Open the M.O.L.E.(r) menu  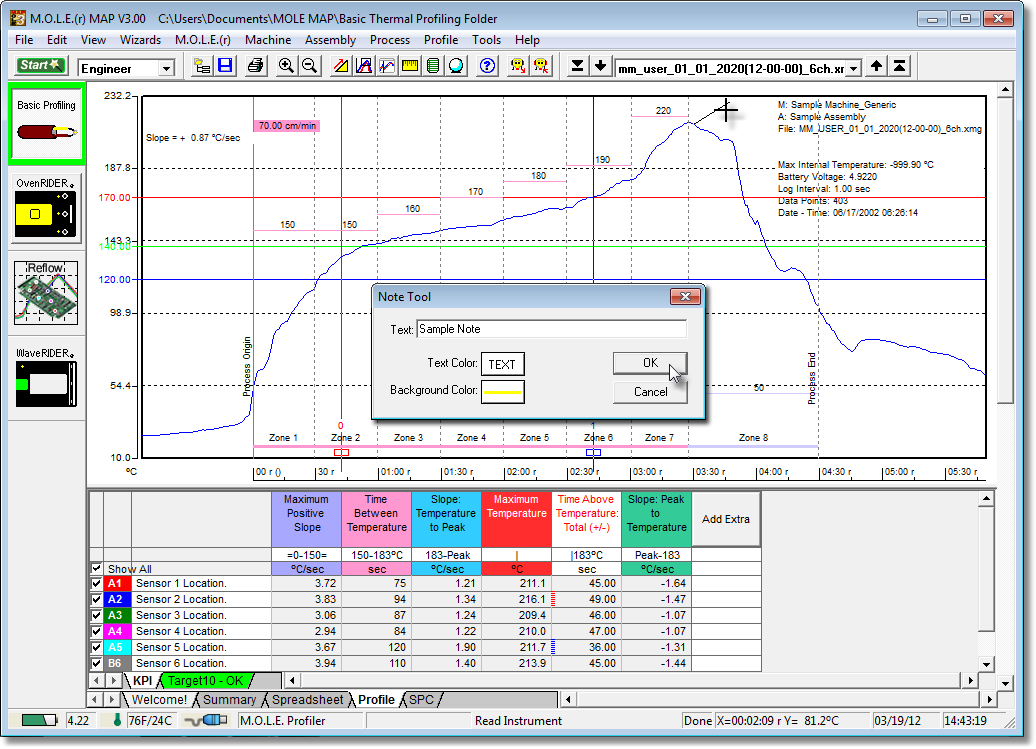click(x=203, y=40)
